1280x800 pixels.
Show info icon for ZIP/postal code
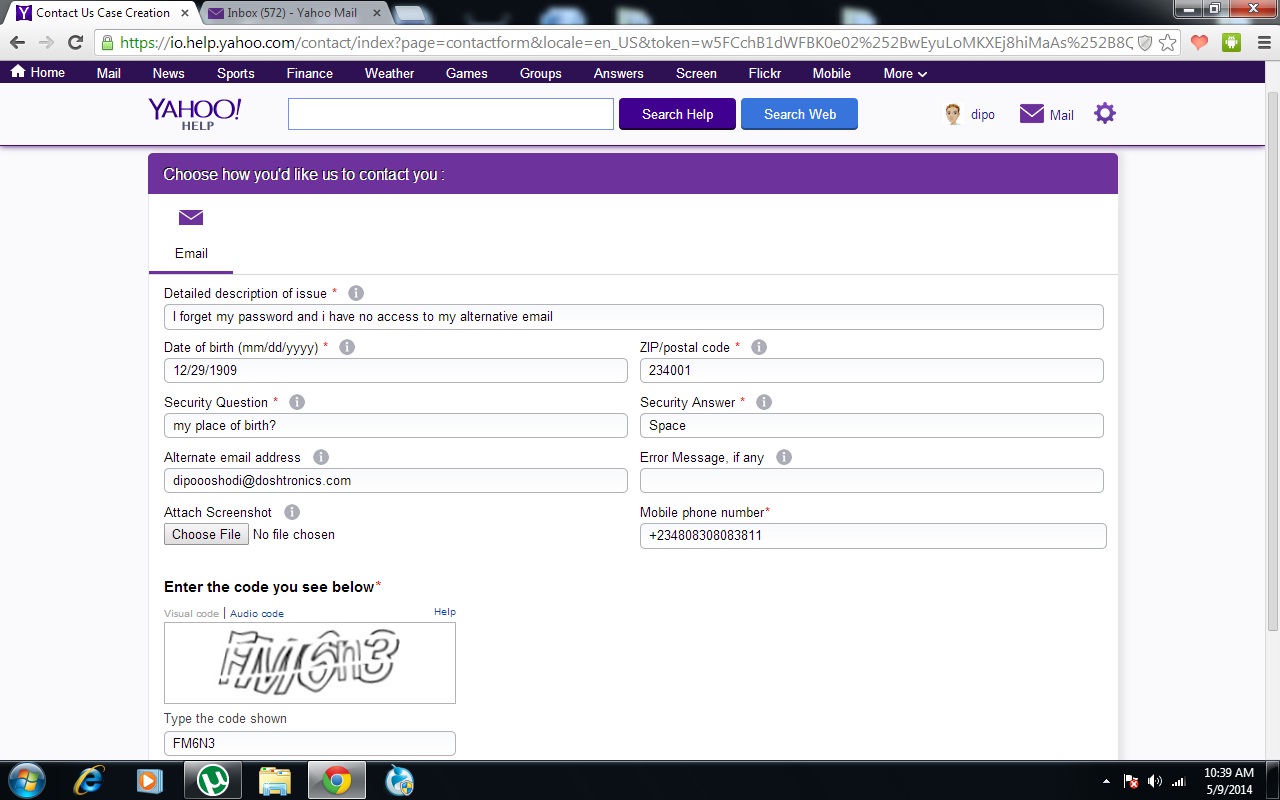tap(759, 347)
